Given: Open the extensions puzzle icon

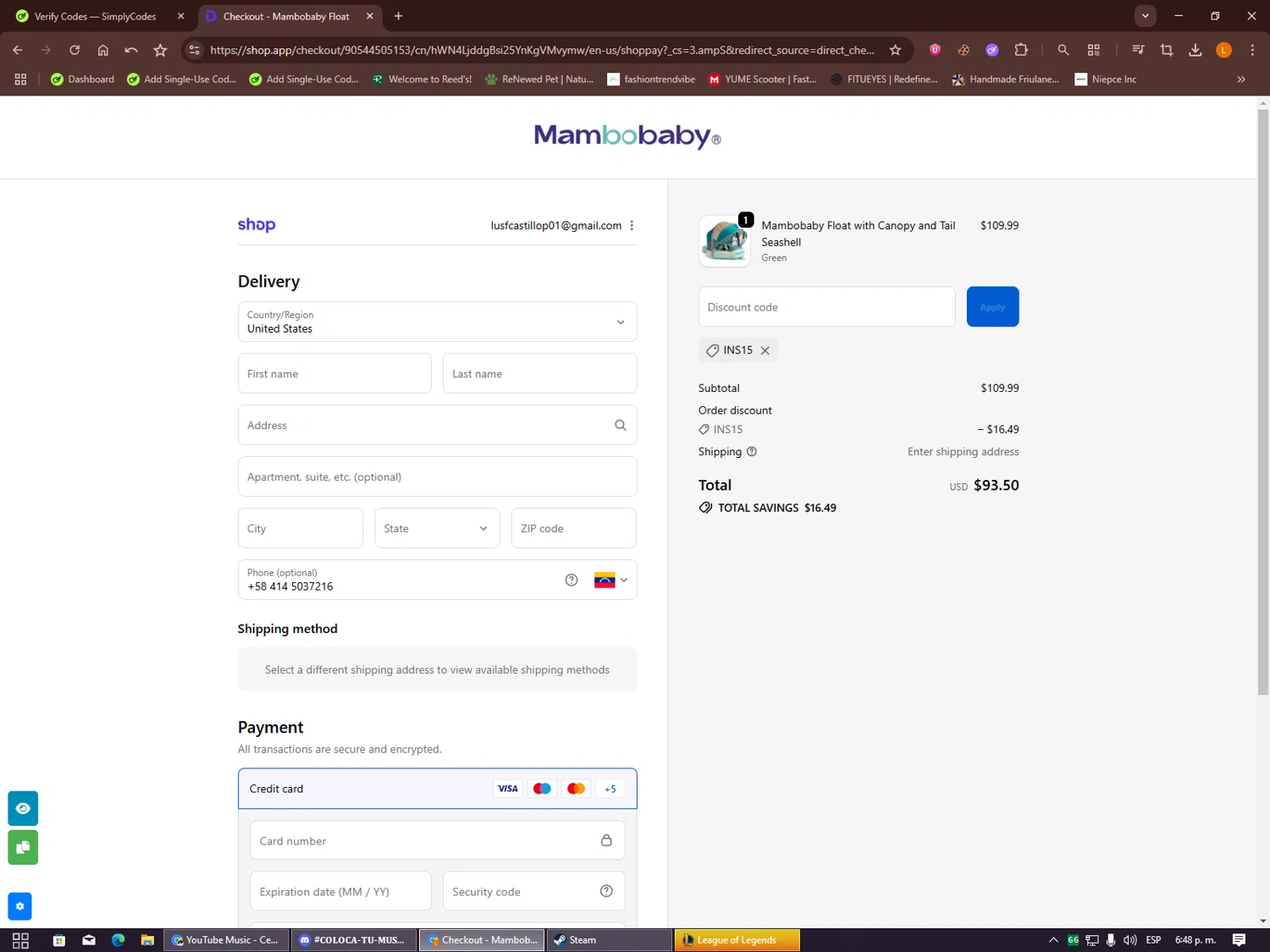Looking at the screenshot, I should pyautogui.click(x=1021, y=50).
